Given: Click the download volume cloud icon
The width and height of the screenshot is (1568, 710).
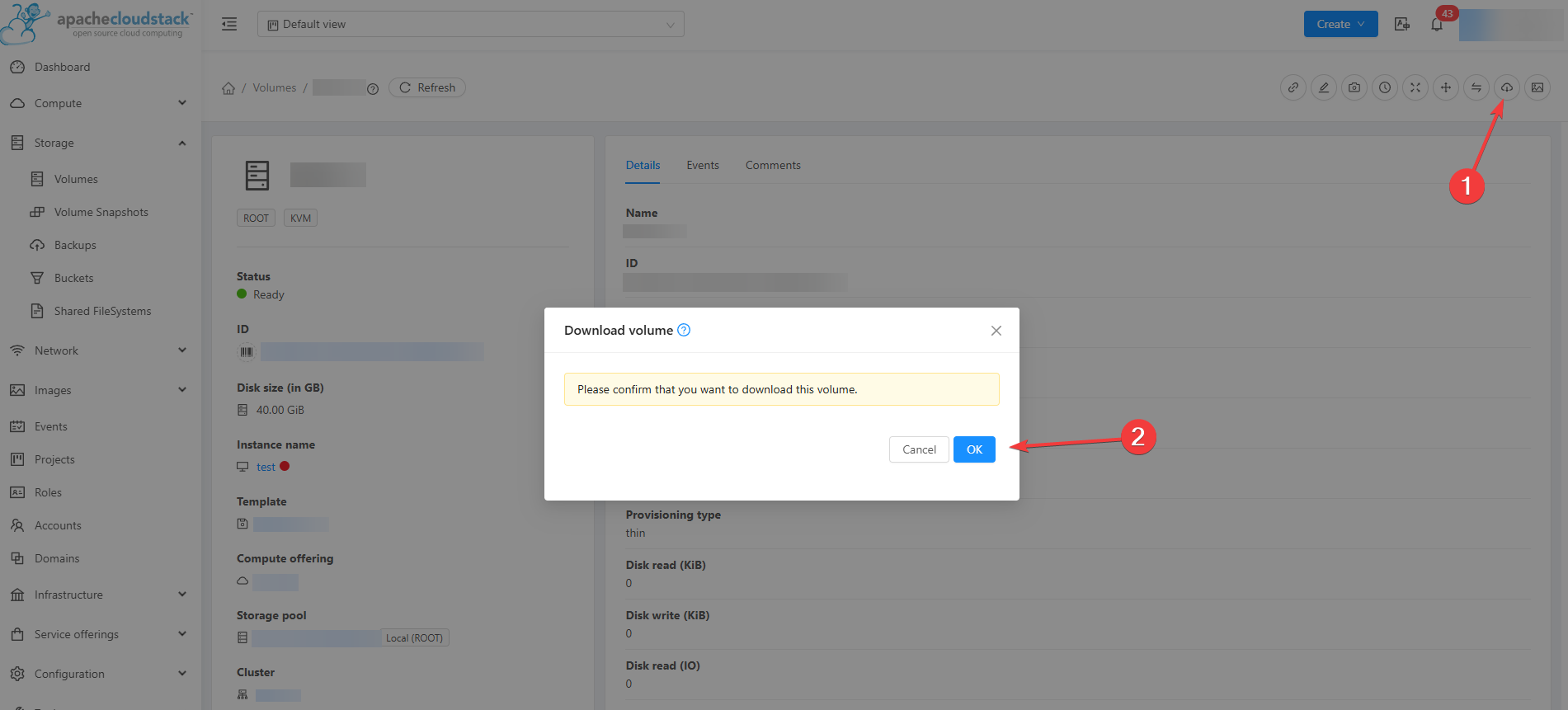Looking at the screenshot, I should 1506,87.
